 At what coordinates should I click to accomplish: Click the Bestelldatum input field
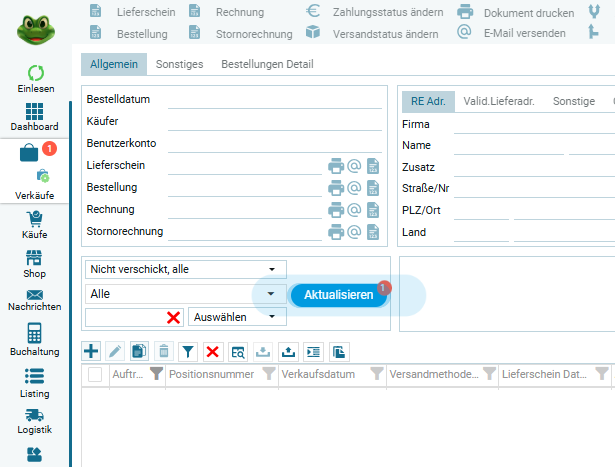274,100
